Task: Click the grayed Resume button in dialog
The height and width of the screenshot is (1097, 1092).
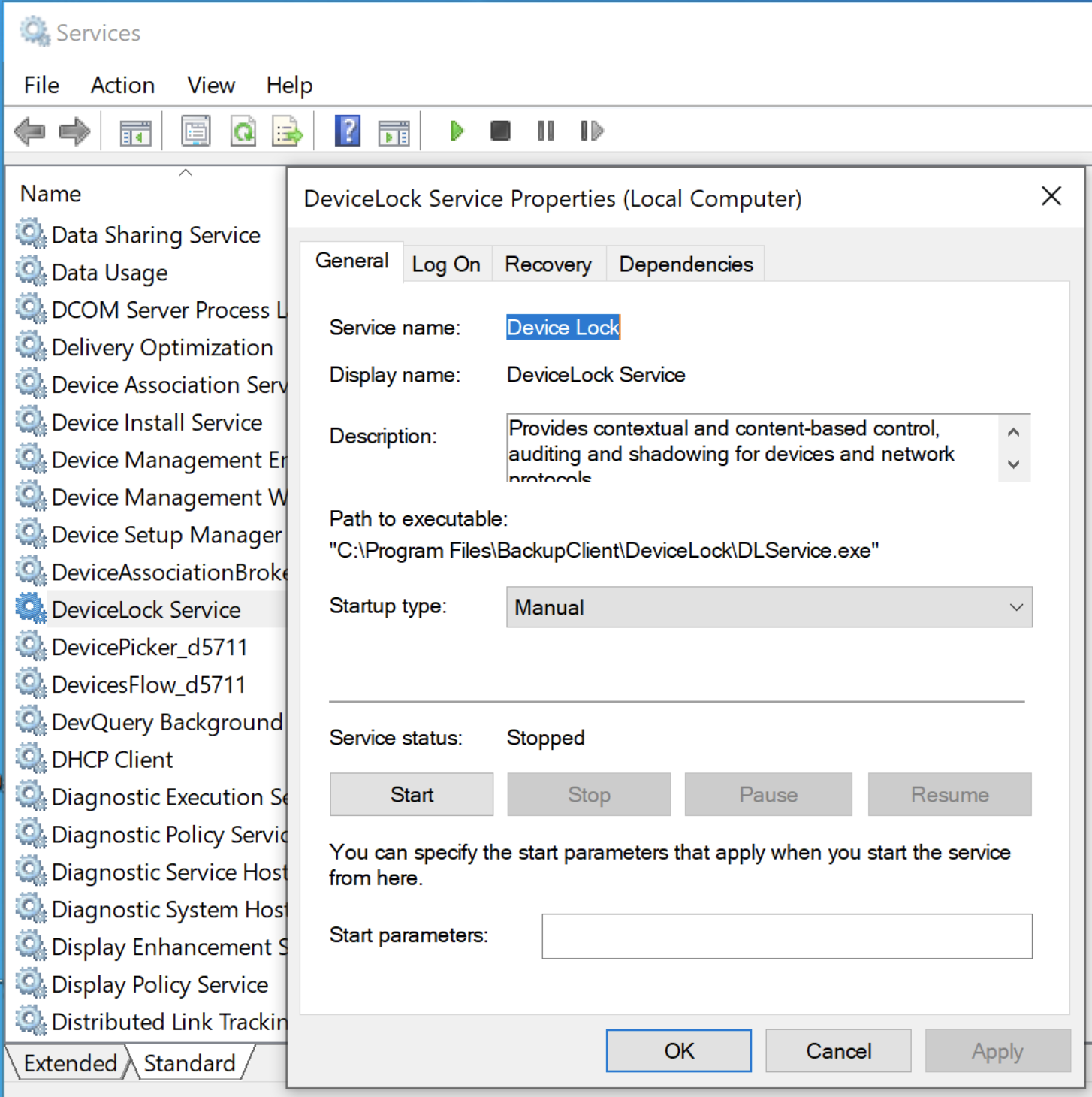Action: 950,795
